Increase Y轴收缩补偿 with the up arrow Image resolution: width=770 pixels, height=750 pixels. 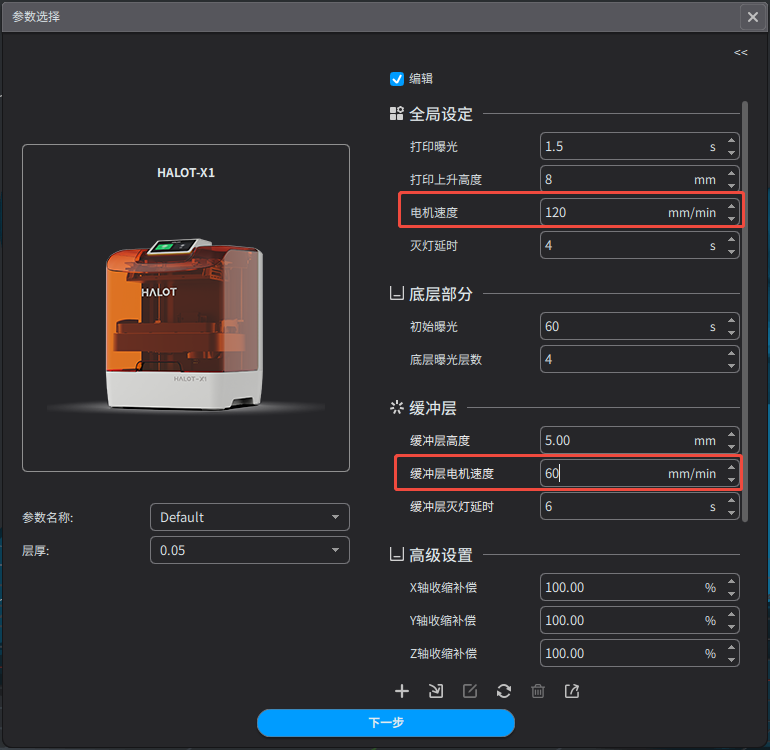click(x=731, y=614)
